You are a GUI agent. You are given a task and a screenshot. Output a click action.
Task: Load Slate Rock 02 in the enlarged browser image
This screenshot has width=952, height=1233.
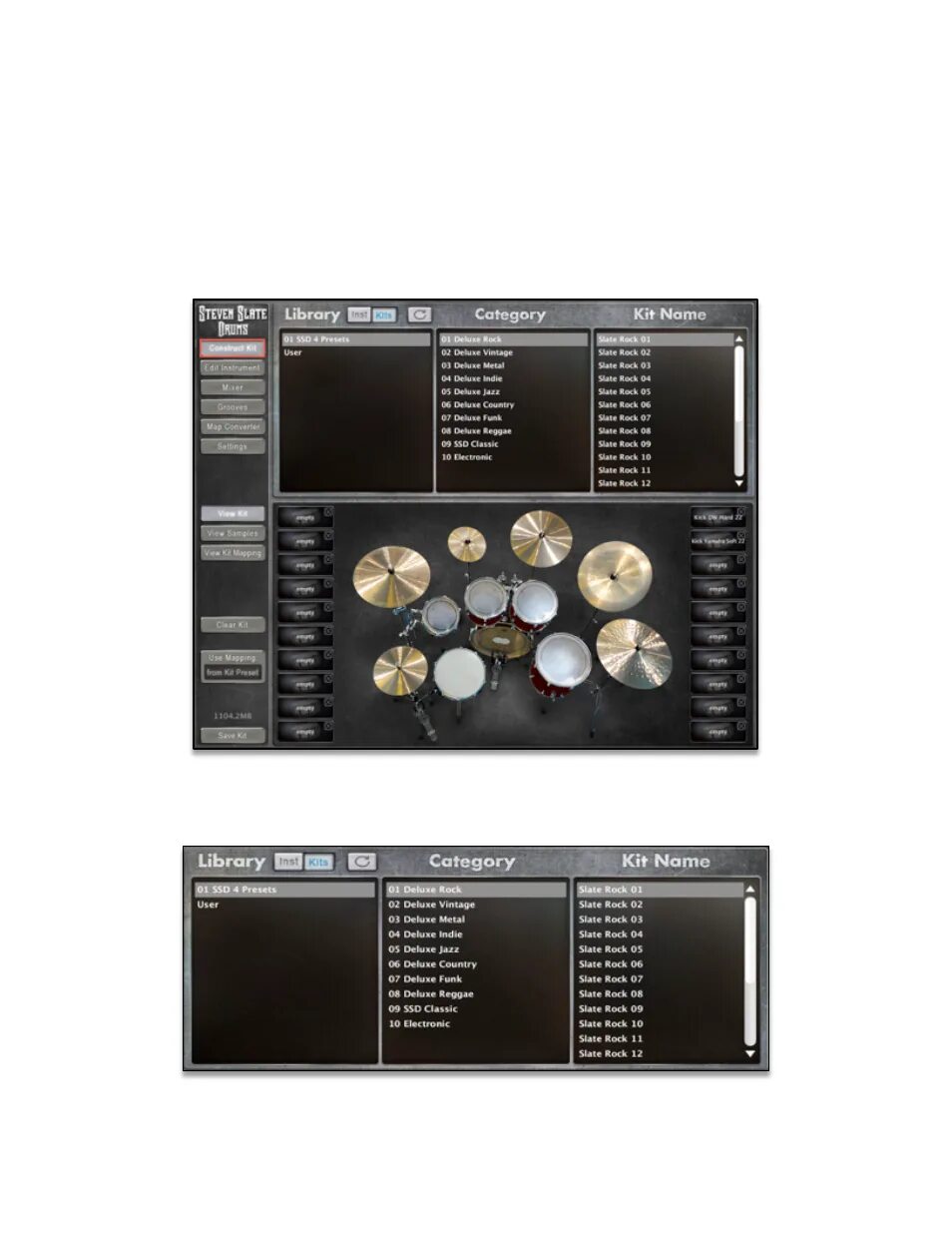coord(660,905)
